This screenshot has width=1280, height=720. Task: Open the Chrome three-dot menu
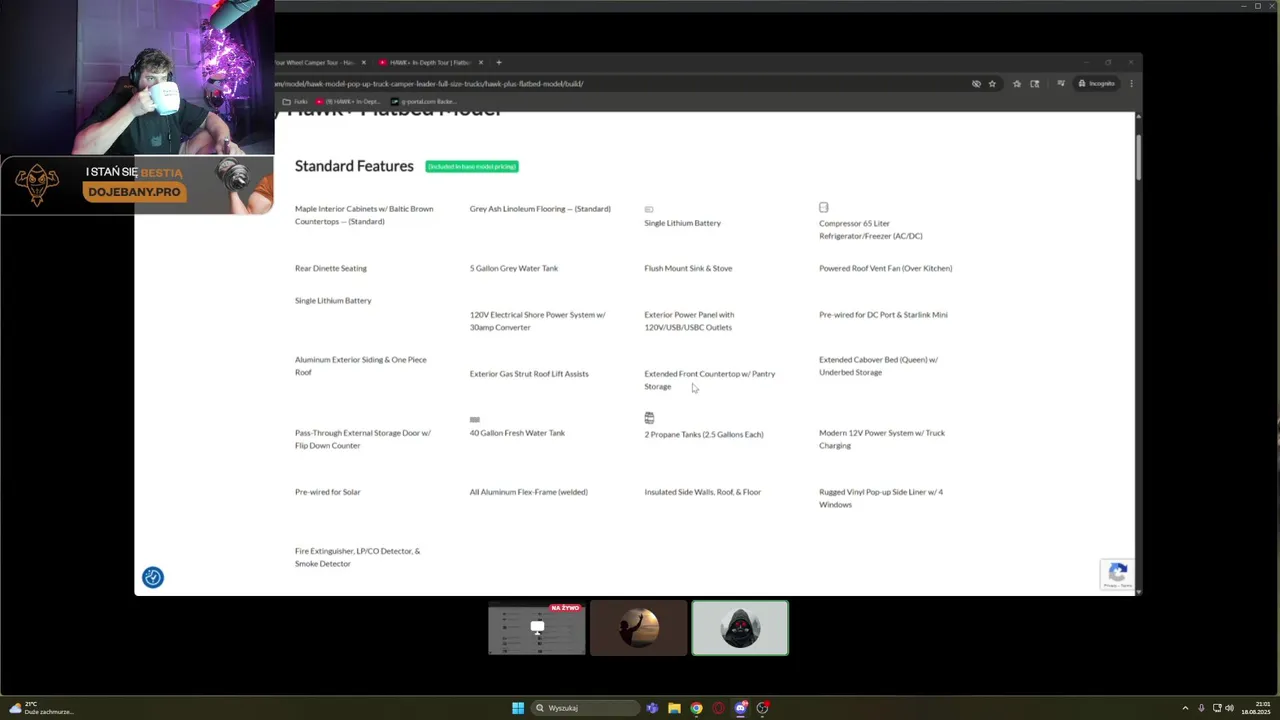click(1131, 84)
